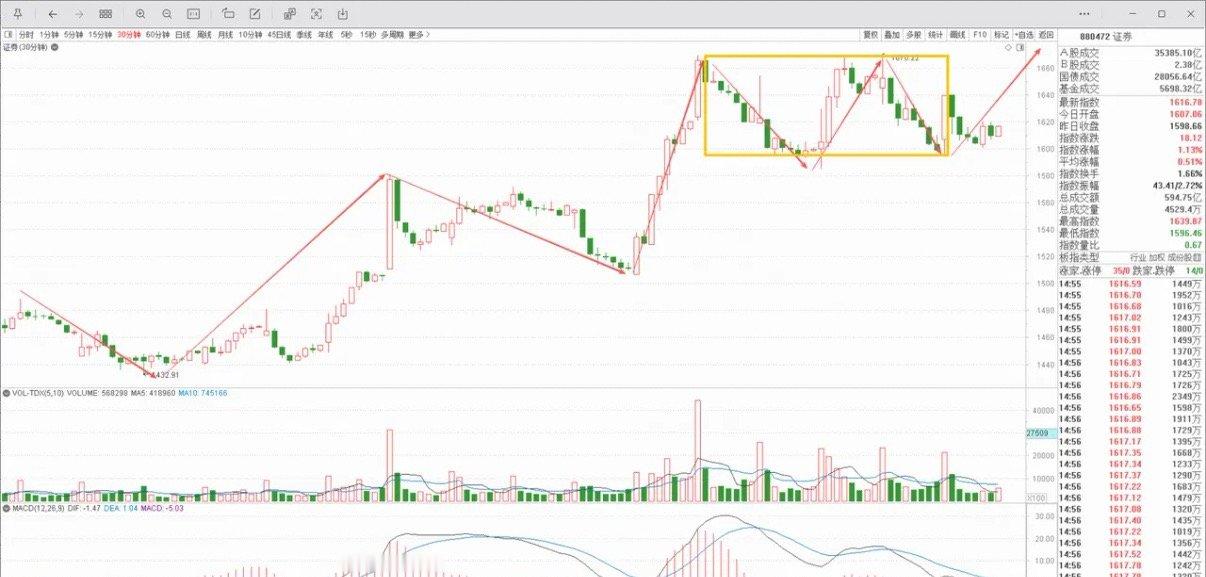
Task: Click the green 27509 volume axis marker
Action: tap(1039, 433)
